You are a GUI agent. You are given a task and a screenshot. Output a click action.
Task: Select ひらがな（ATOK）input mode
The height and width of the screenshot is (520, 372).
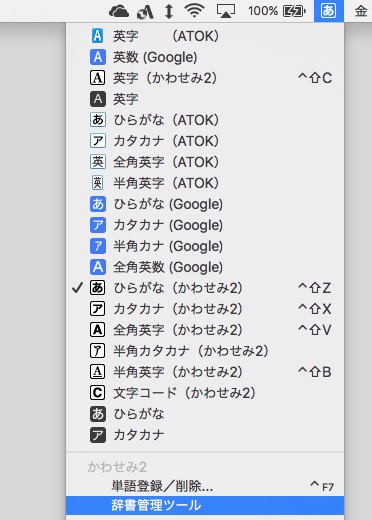point(205,120)
